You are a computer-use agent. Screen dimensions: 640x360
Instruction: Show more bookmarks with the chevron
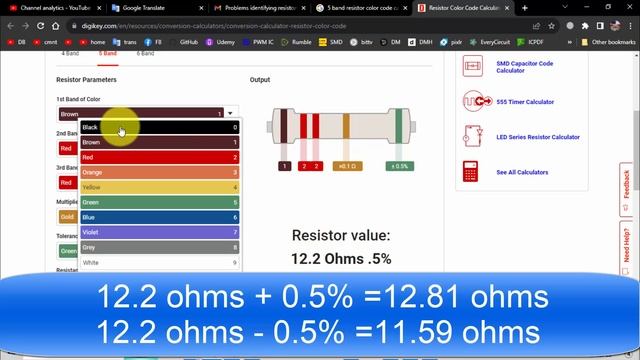(x=569, y=42)
